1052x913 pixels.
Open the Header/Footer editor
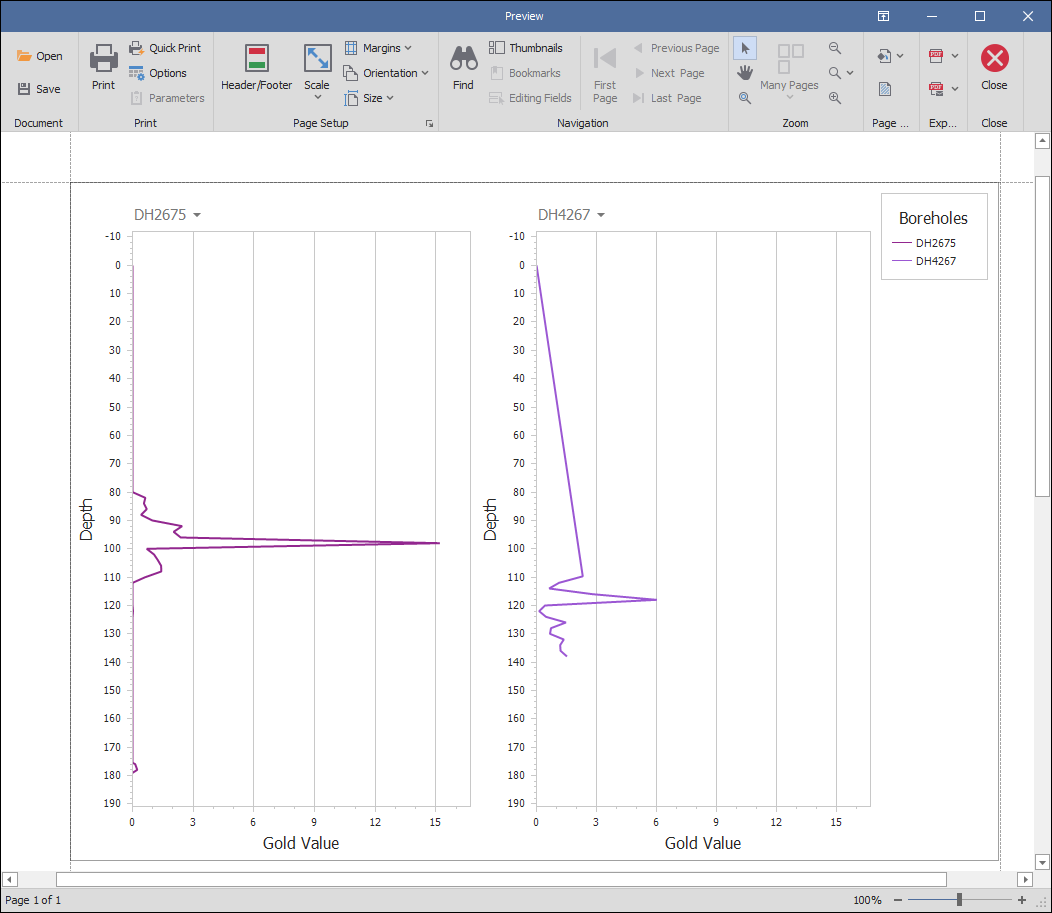pyautogui.click(x=257, y=68)
